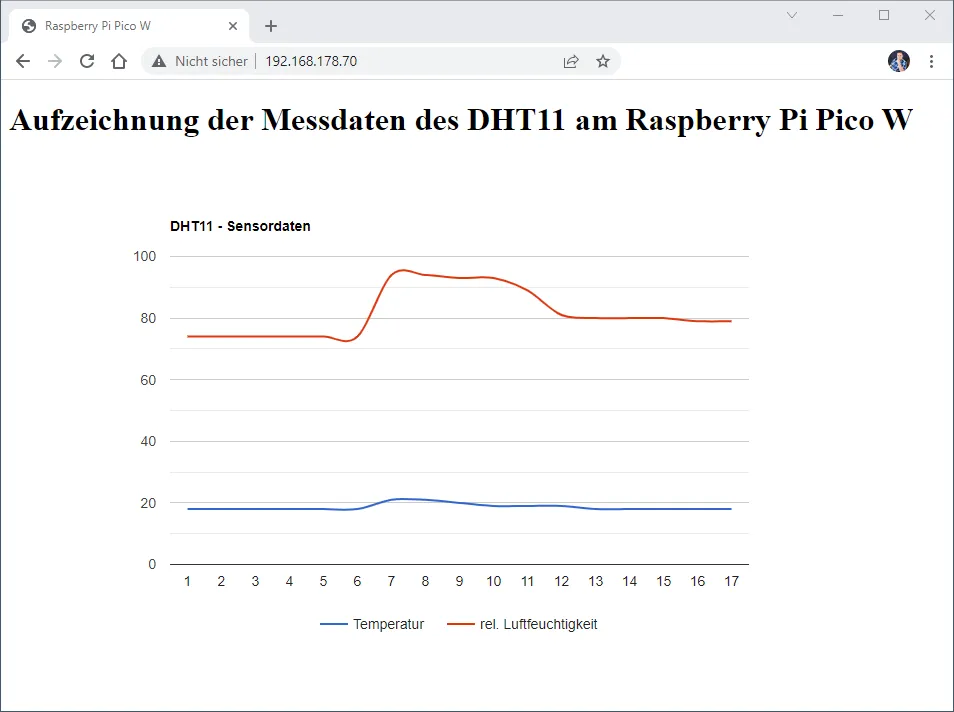Click the share icon in the address bar
Image resolution: width=954 pixels, height=712 pixels.
(x=571, y=61)
